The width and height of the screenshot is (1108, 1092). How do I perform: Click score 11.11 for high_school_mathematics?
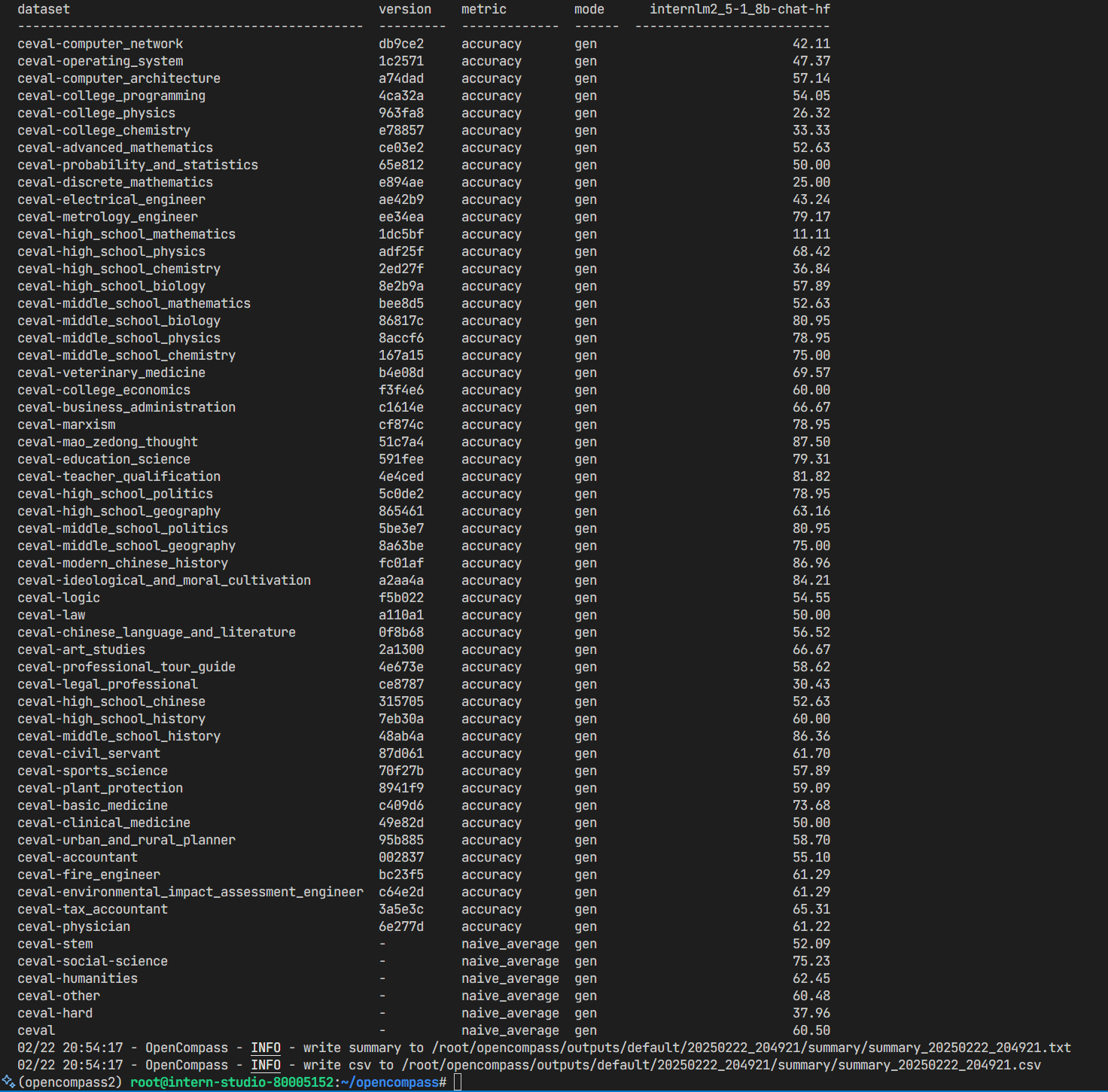click(x=811, y=234)
